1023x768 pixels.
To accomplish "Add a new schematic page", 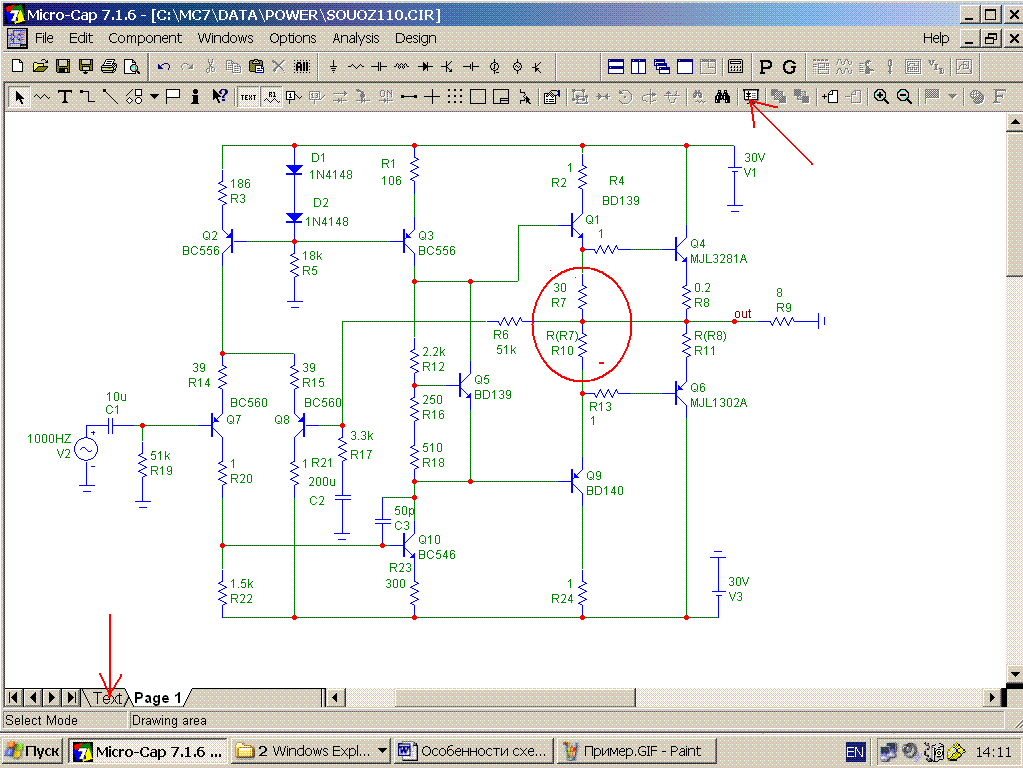I will pyautogui.click(x=830, y=97).
